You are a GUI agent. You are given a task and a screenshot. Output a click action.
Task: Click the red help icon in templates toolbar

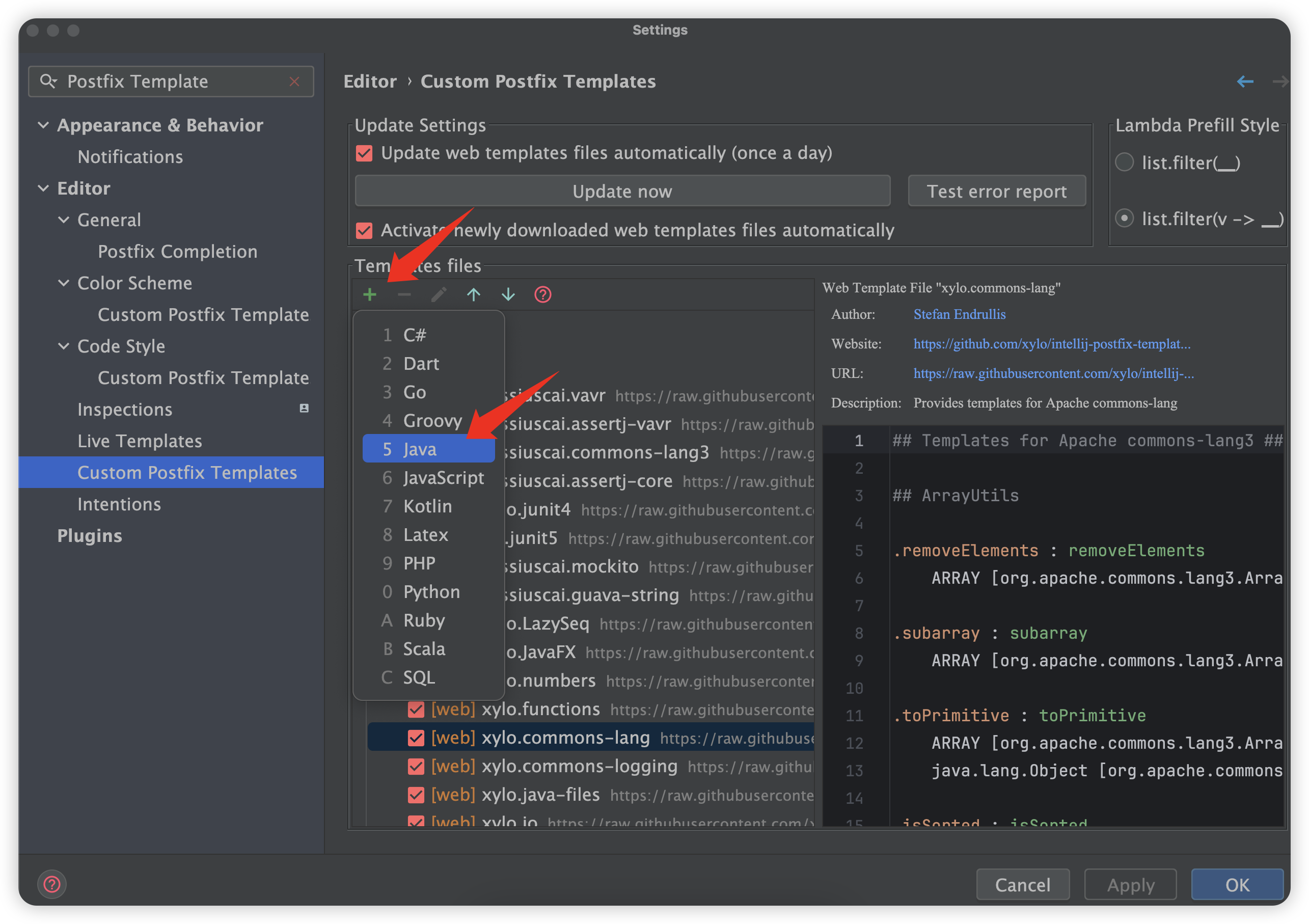click(542, 295)
